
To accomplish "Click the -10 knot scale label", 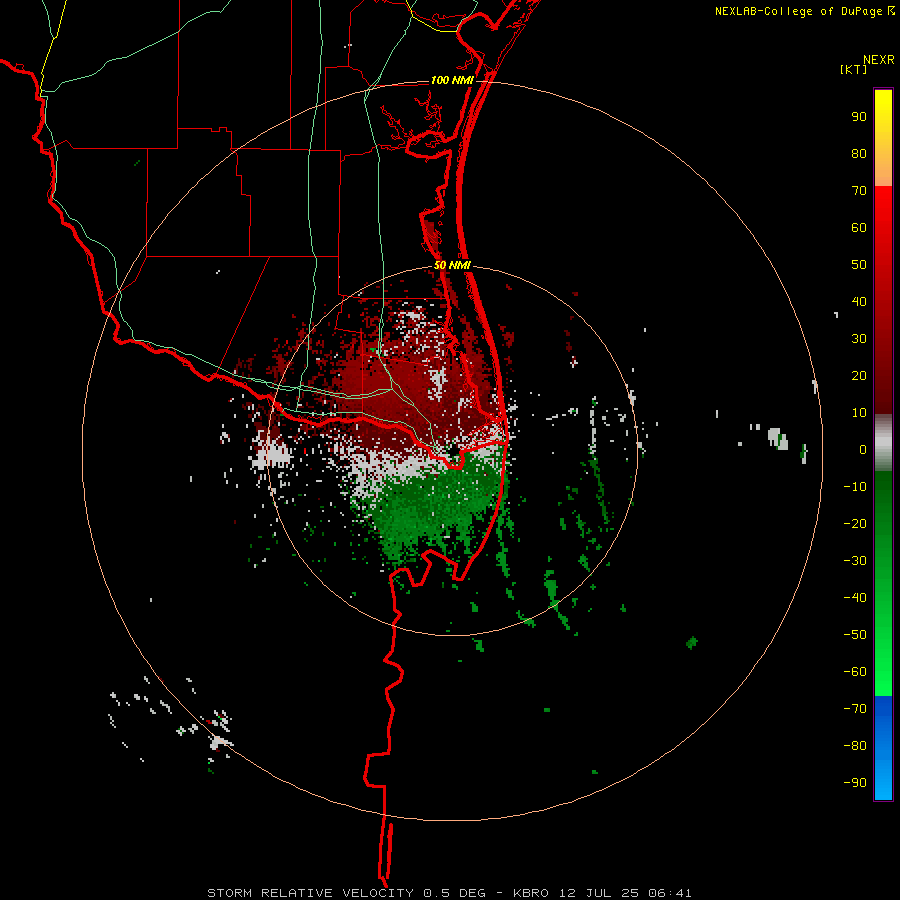I will 855,487.
